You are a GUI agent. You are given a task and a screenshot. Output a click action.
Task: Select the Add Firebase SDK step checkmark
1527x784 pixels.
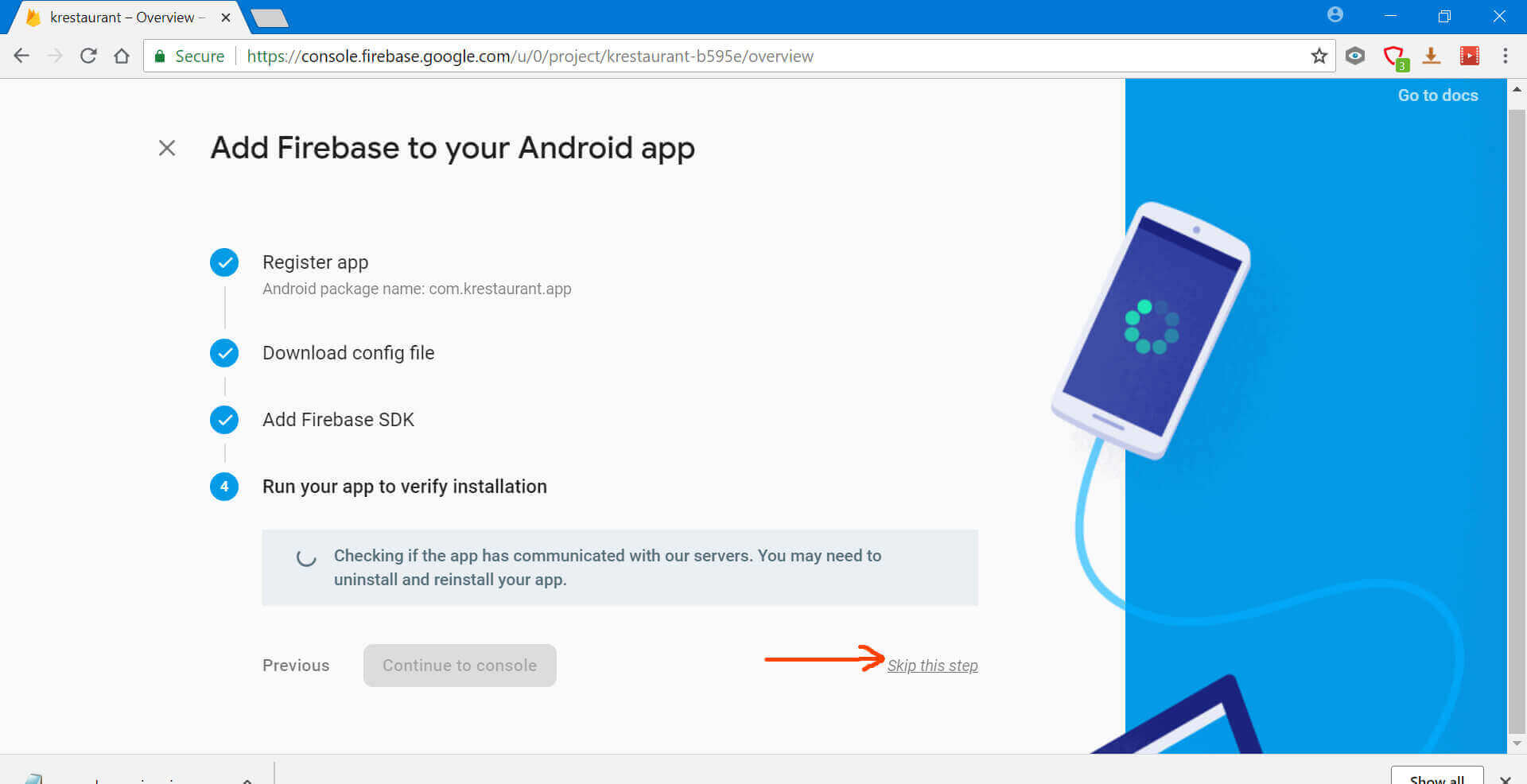(x=224, y=420)
